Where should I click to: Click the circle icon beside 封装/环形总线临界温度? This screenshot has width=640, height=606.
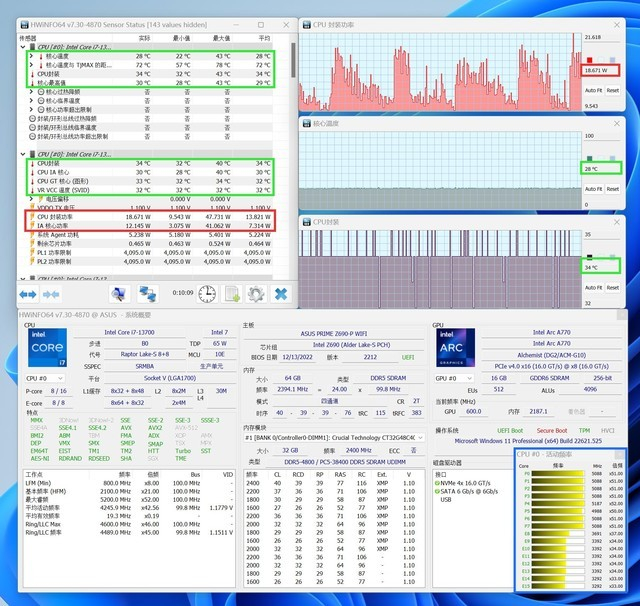click(x=33, y=128)
